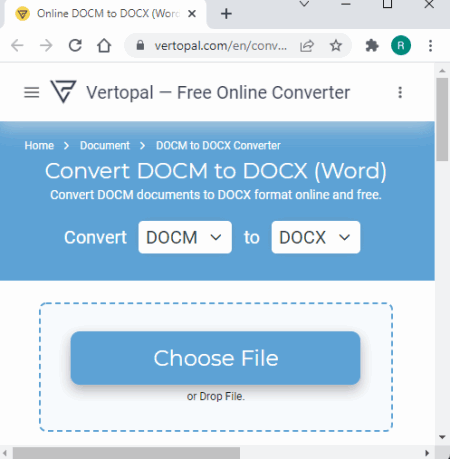Go forward in browser history
Viewport: 450px width, 459px height.
tap(46, 45)
